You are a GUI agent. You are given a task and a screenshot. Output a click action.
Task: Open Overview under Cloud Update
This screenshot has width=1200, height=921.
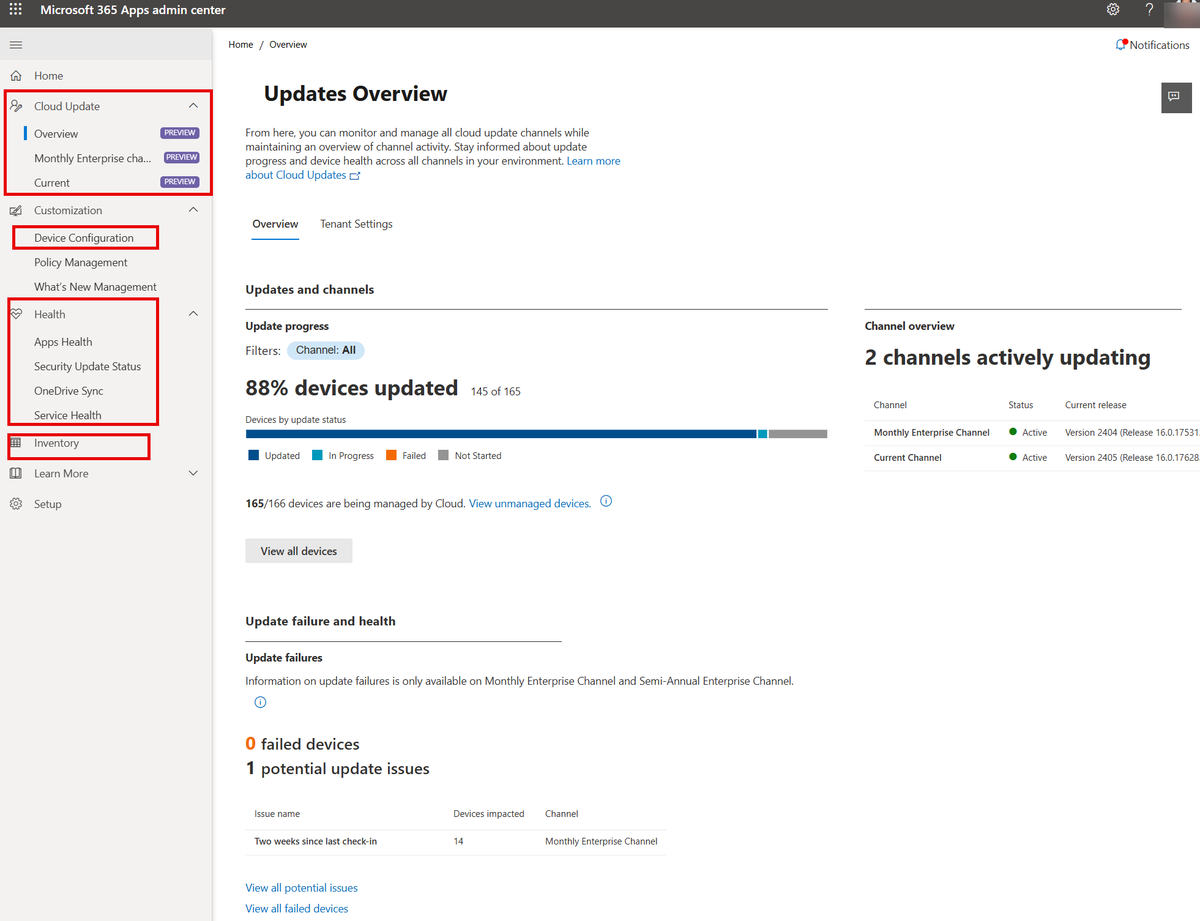point(56,134)
